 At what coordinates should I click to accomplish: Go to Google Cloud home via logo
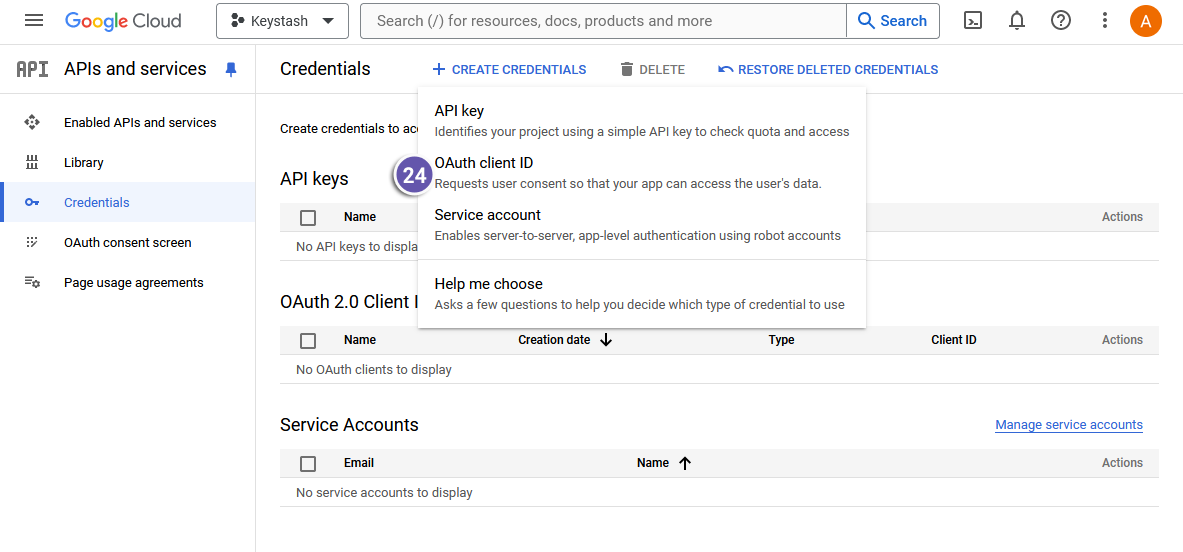click(123, 21)
